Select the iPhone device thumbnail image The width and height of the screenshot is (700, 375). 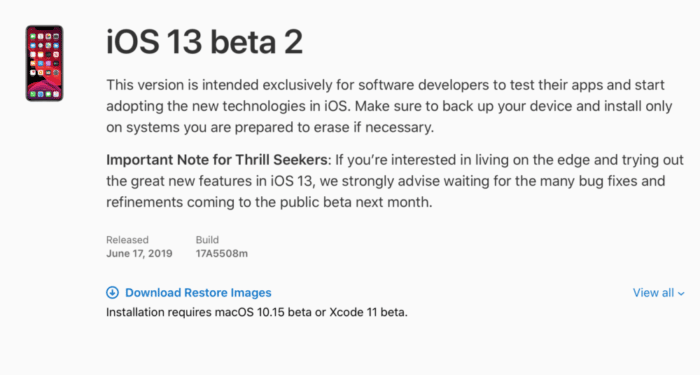point(44,63)
